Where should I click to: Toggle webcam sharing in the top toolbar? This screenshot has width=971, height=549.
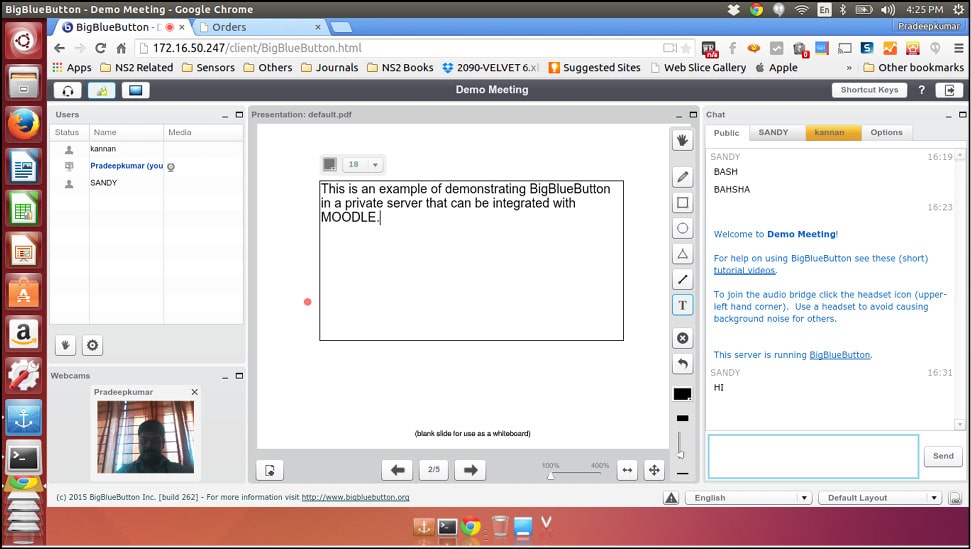point(101,90)
